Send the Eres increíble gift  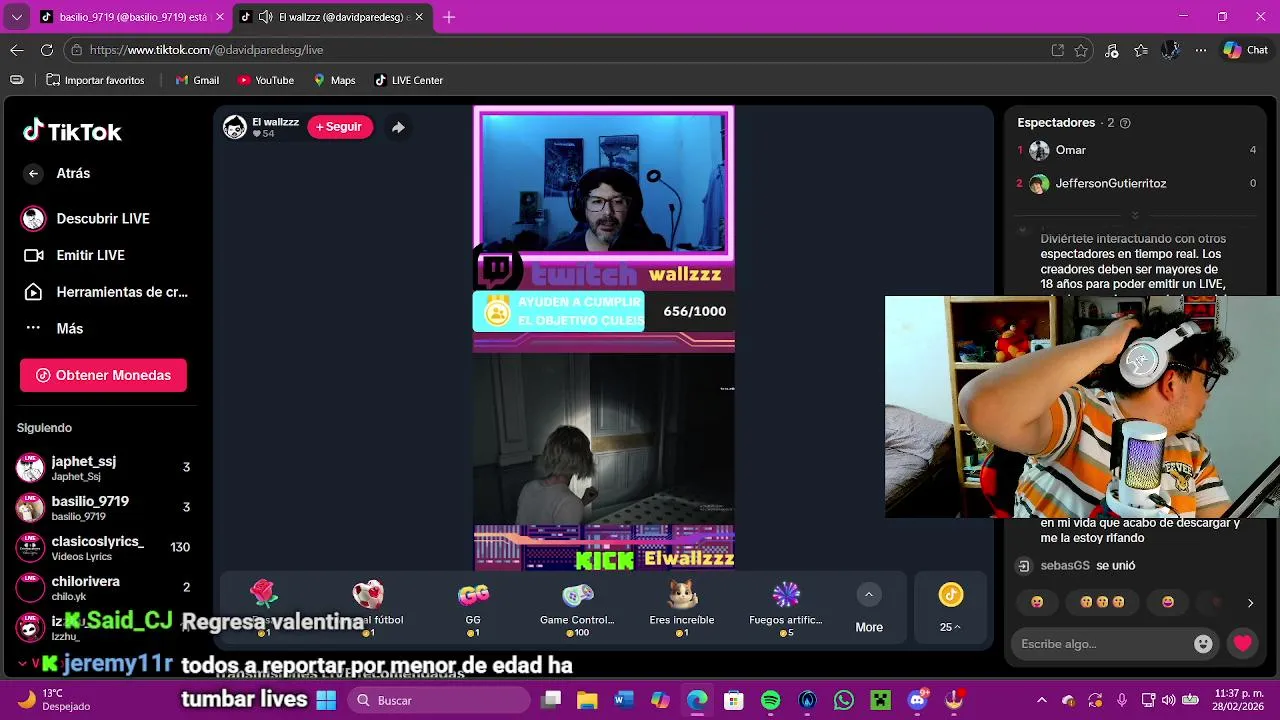[x=682, y=606]
